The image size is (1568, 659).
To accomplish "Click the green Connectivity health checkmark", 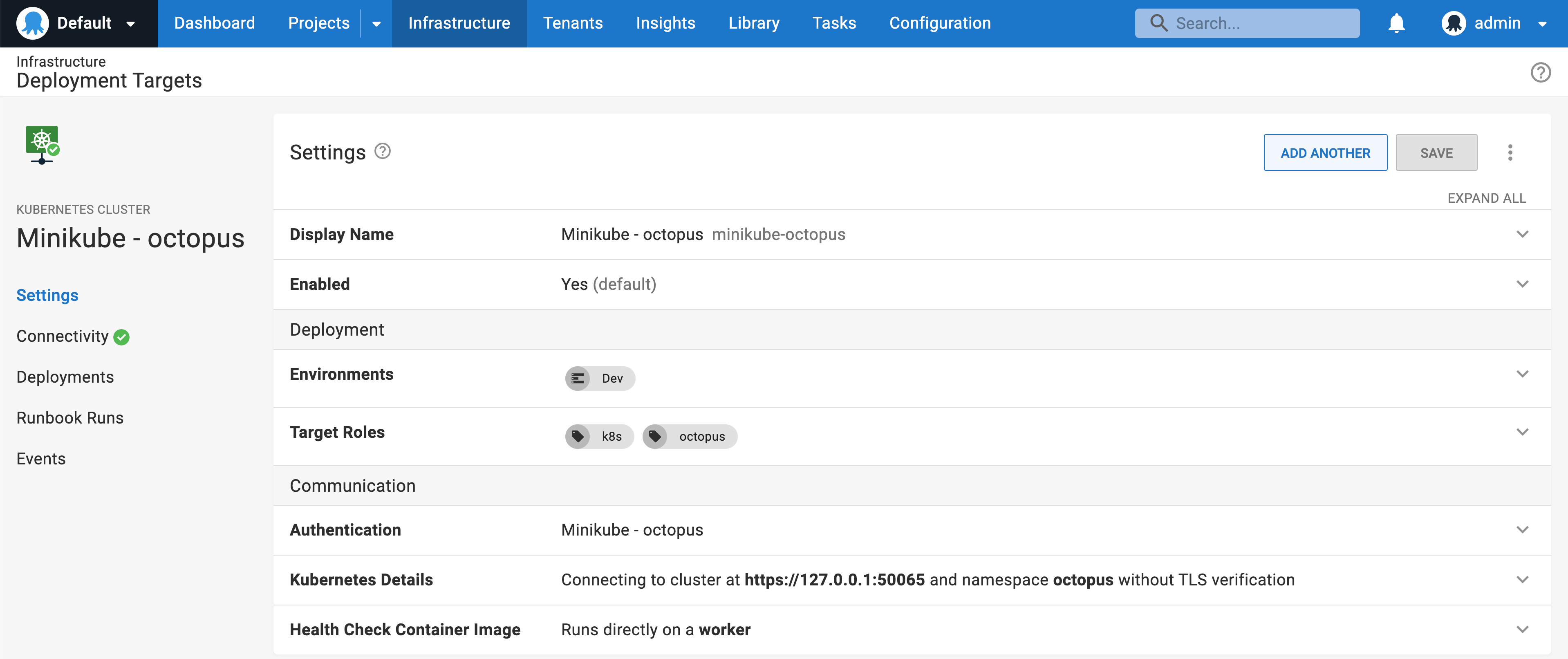I will pos(122,337).
